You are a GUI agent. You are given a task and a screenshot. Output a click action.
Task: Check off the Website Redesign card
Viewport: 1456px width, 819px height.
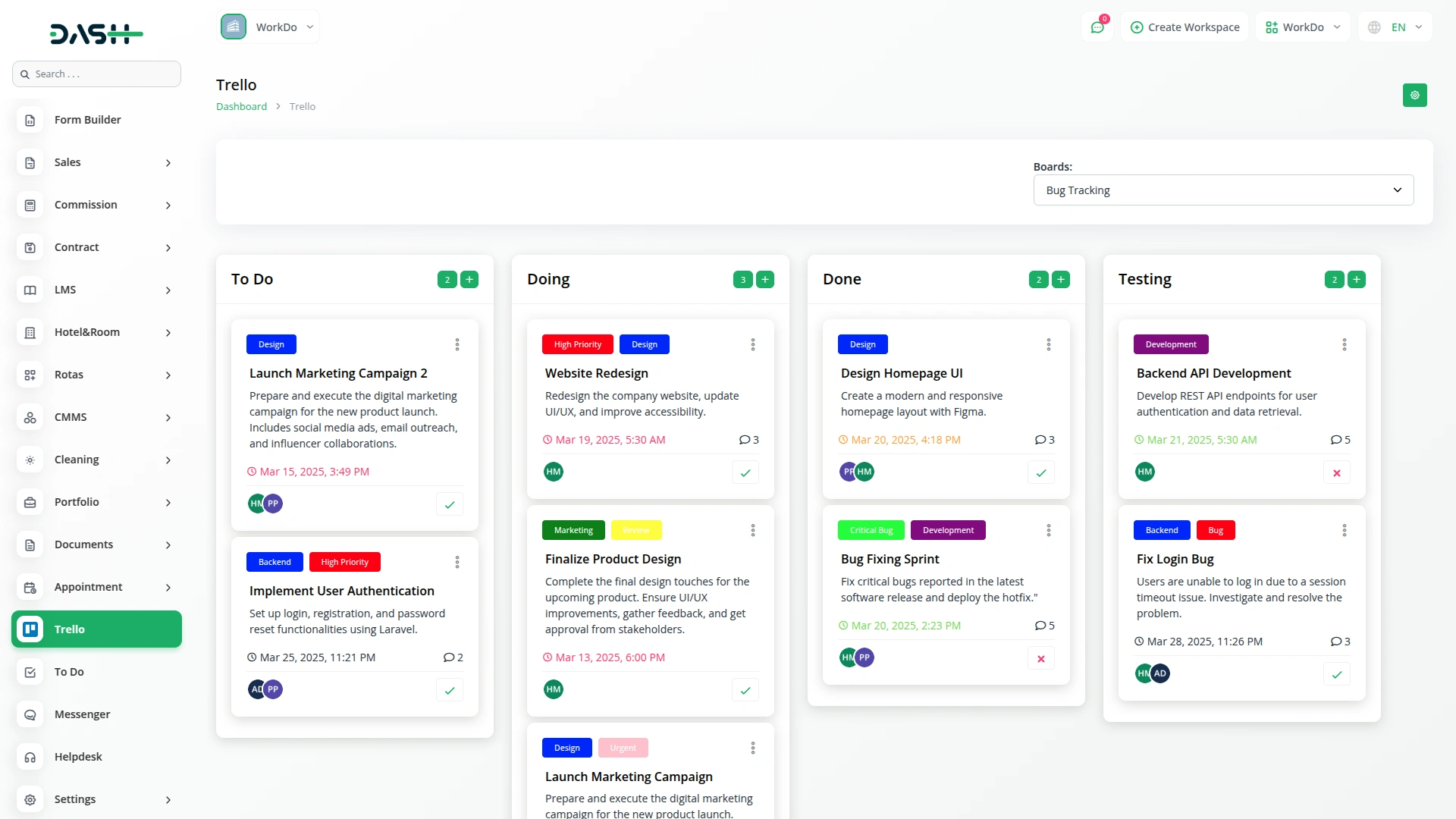point(745,472)
